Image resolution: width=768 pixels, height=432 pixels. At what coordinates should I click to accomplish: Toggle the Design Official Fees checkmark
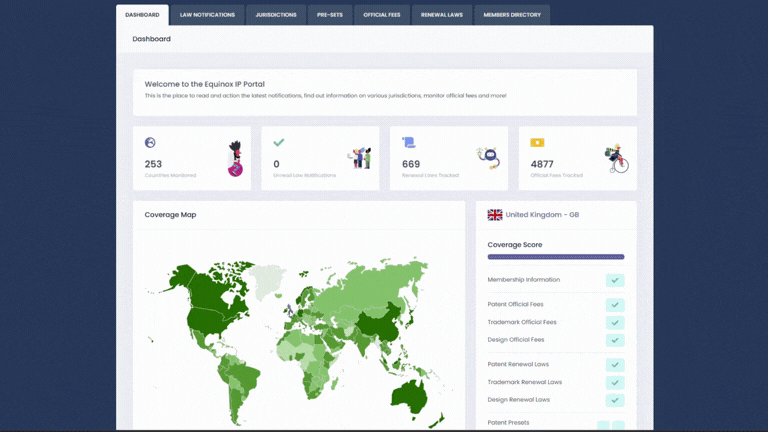pyautogui.click(x=615, y=340)
